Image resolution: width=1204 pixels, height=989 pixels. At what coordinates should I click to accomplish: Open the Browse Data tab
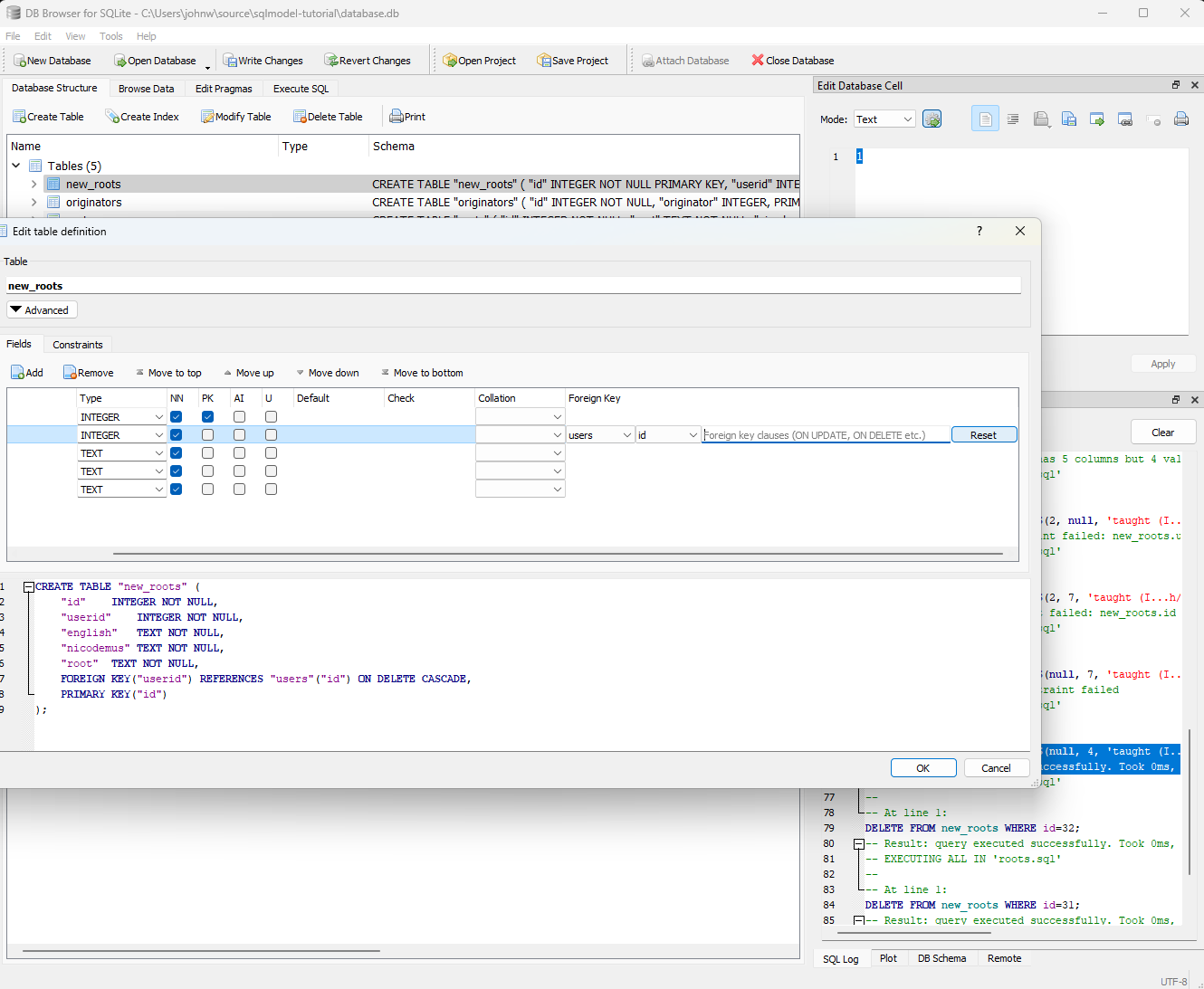tap(146, 89)
